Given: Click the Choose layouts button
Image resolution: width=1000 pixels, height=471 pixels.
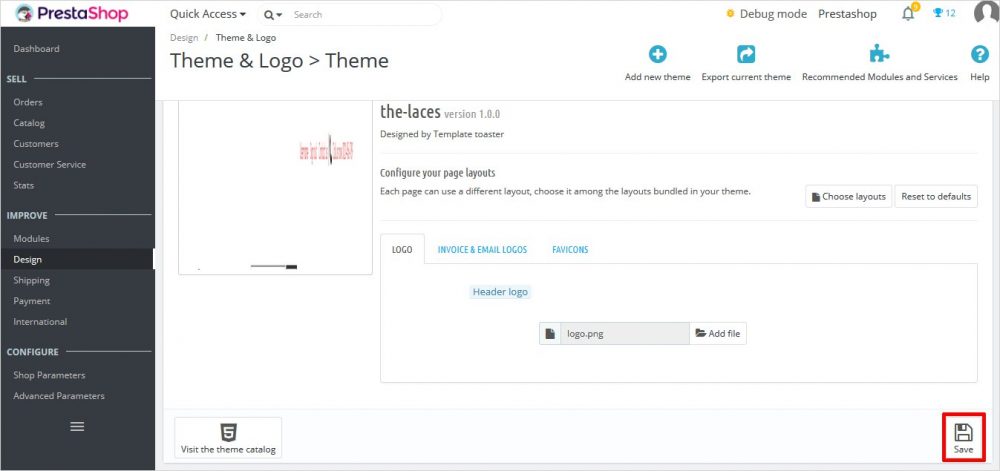Looking at the screenshot, I should pos(848,196).
